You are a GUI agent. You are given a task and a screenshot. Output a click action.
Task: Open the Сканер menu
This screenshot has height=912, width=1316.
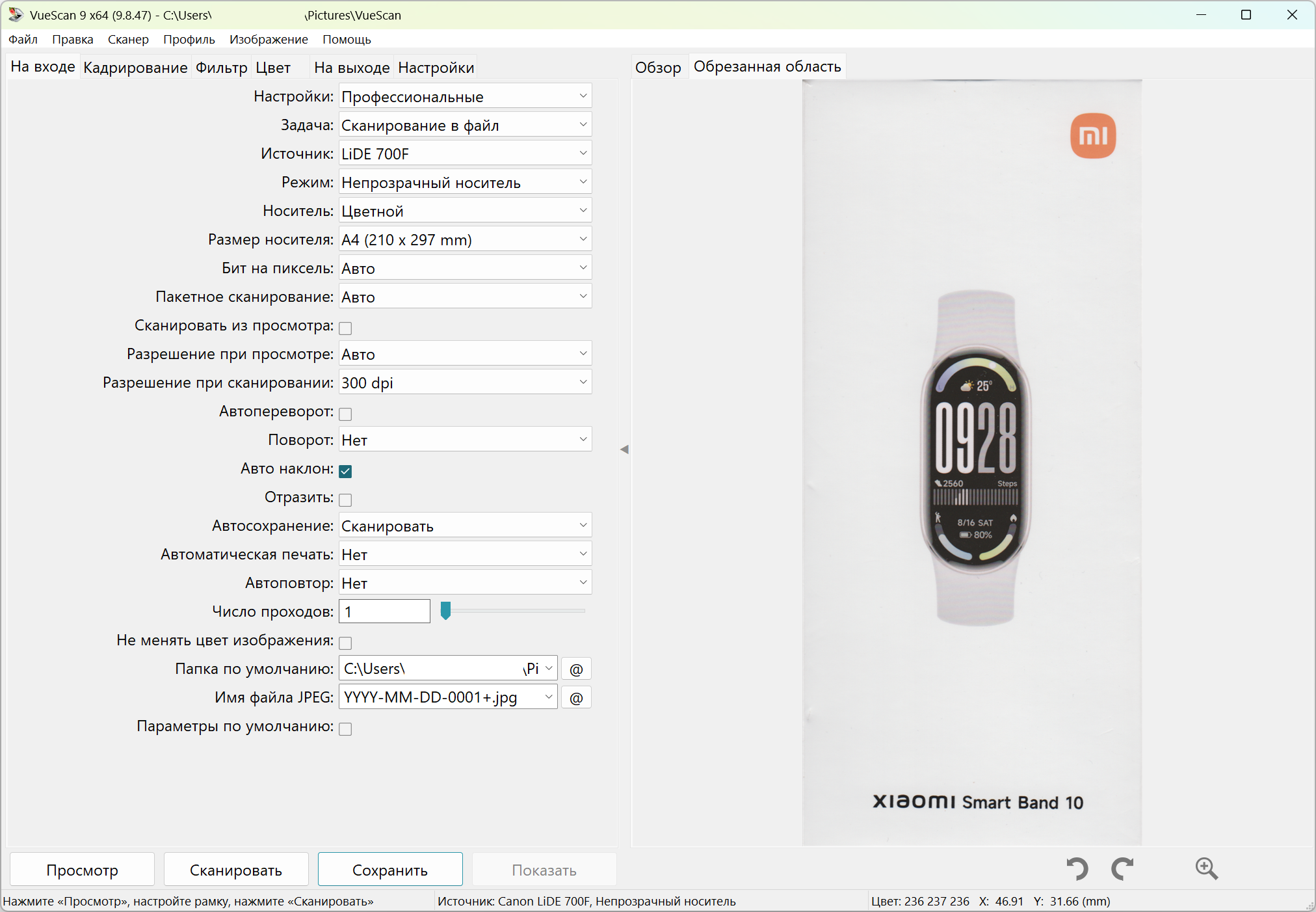pyautogui.click(x=128, y=39)
